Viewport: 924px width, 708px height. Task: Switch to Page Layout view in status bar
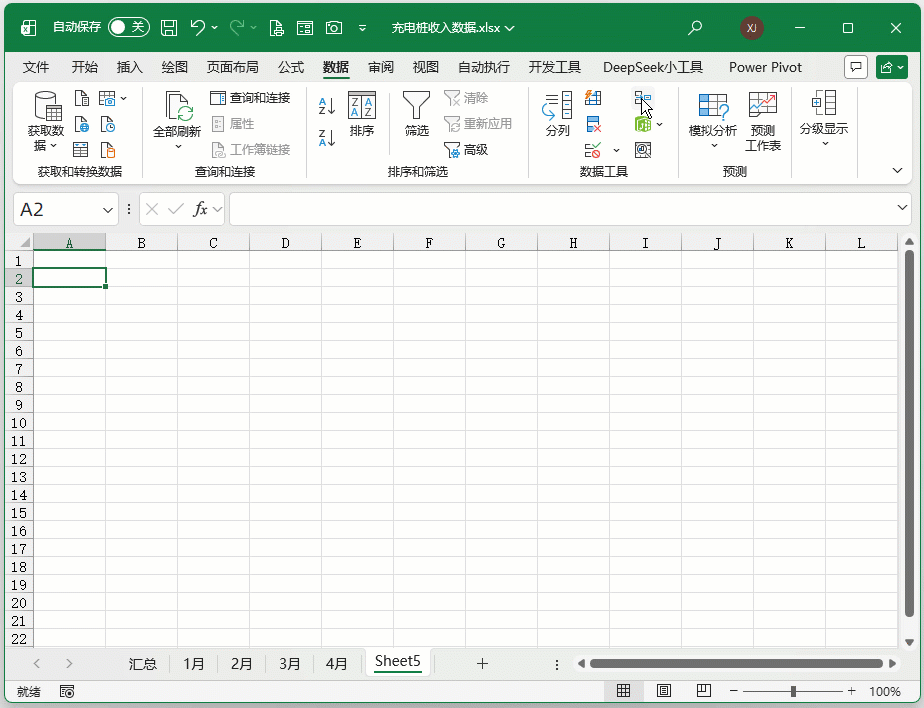click(x=664, y=690)
